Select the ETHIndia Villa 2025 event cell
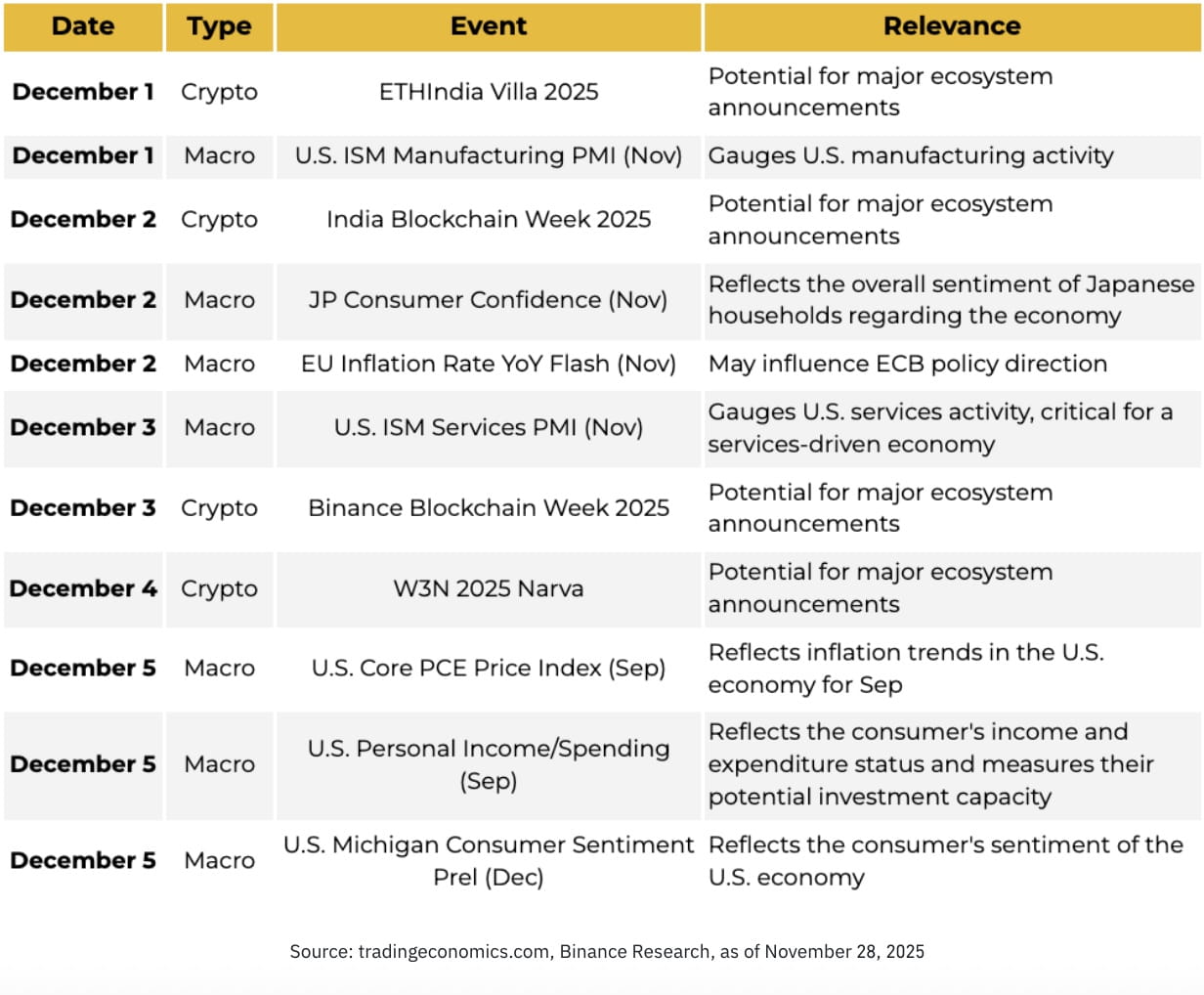 (488, 92)
